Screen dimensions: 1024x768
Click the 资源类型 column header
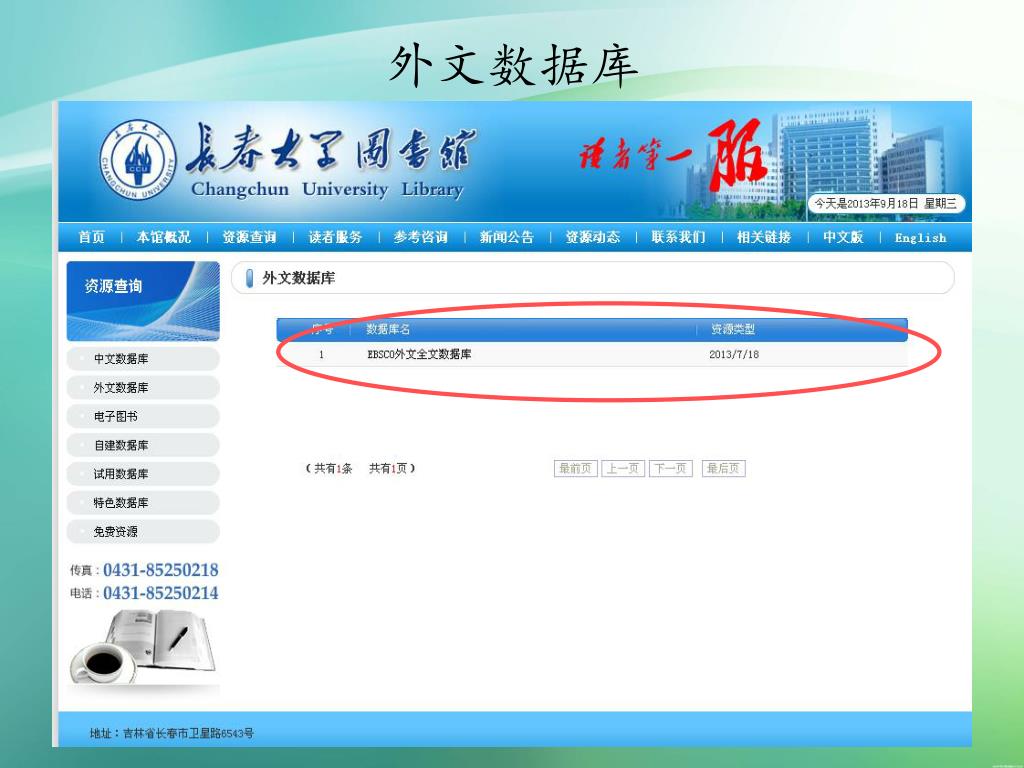click(733, 329)
